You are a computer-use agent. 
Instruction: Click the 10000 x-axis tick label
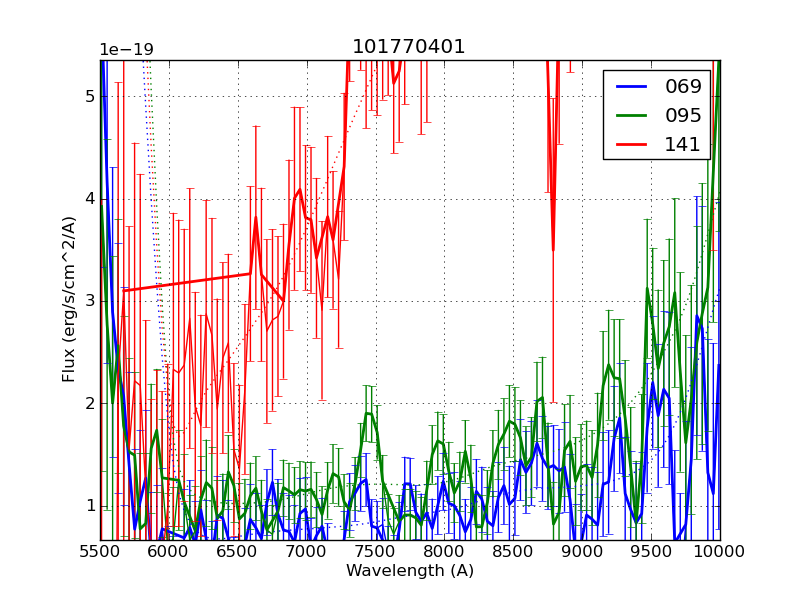(720, 551)
